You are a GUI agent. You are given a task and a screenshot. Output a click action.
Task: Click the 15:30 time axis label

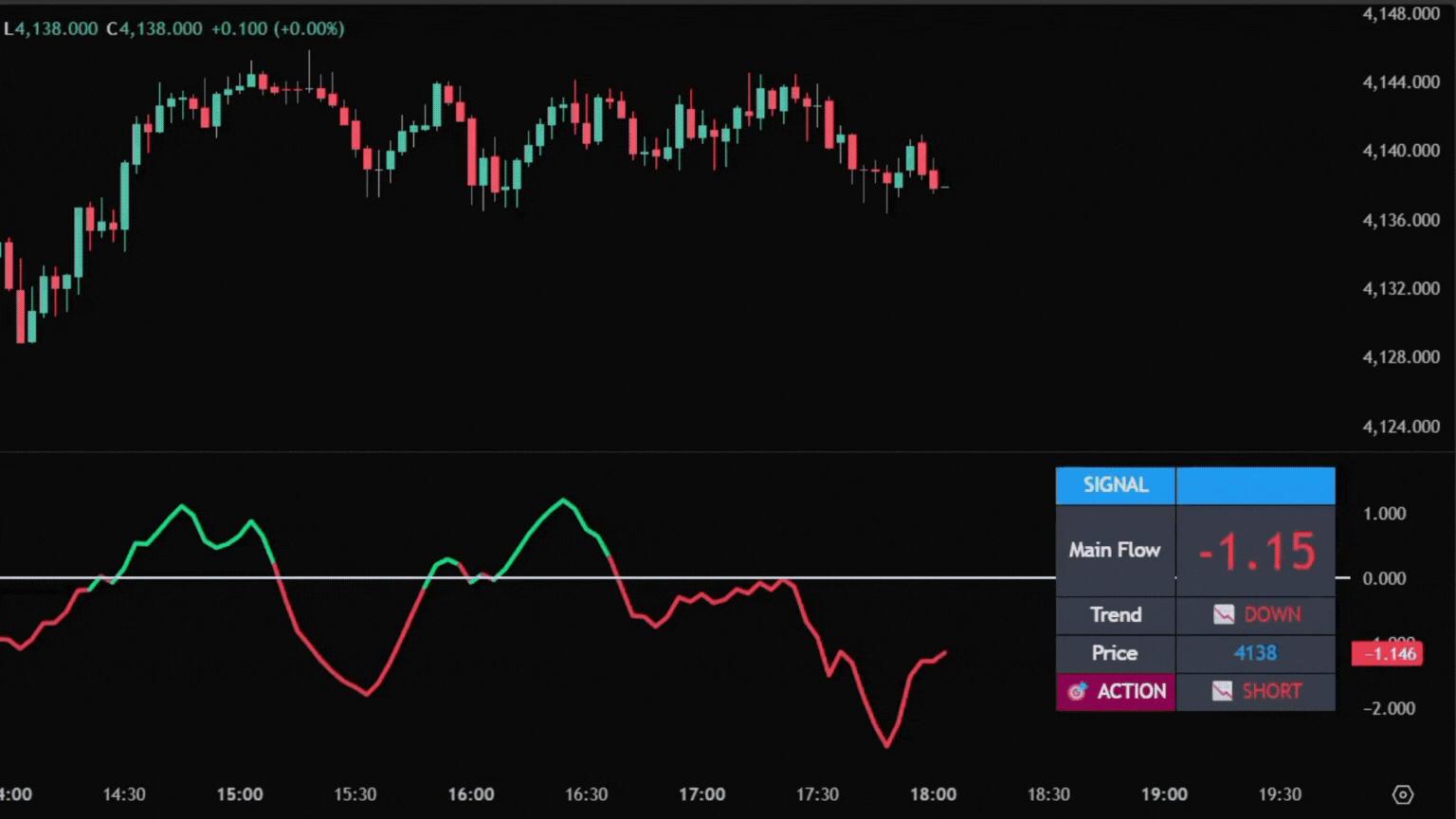[355, 794]
